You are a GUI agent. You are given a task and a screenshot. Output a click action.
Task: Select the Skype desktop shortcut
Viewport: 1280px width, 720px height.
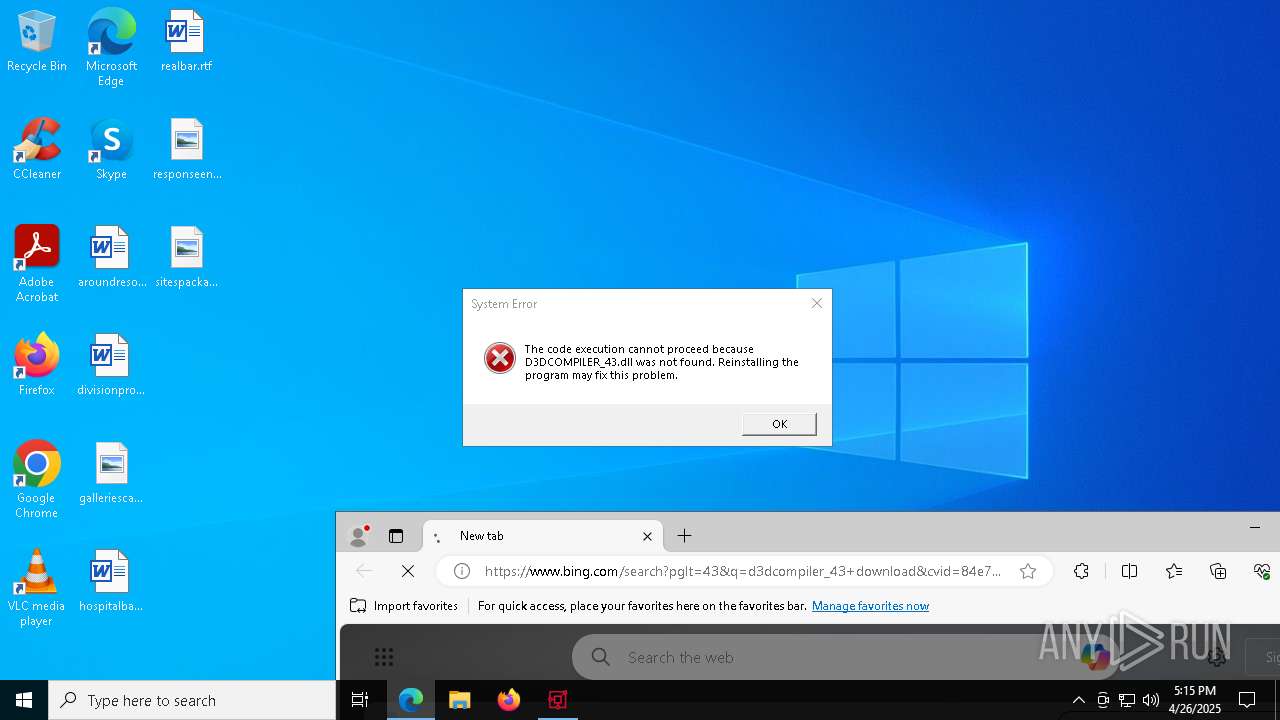pyautogui.click(x=111, y=150)
